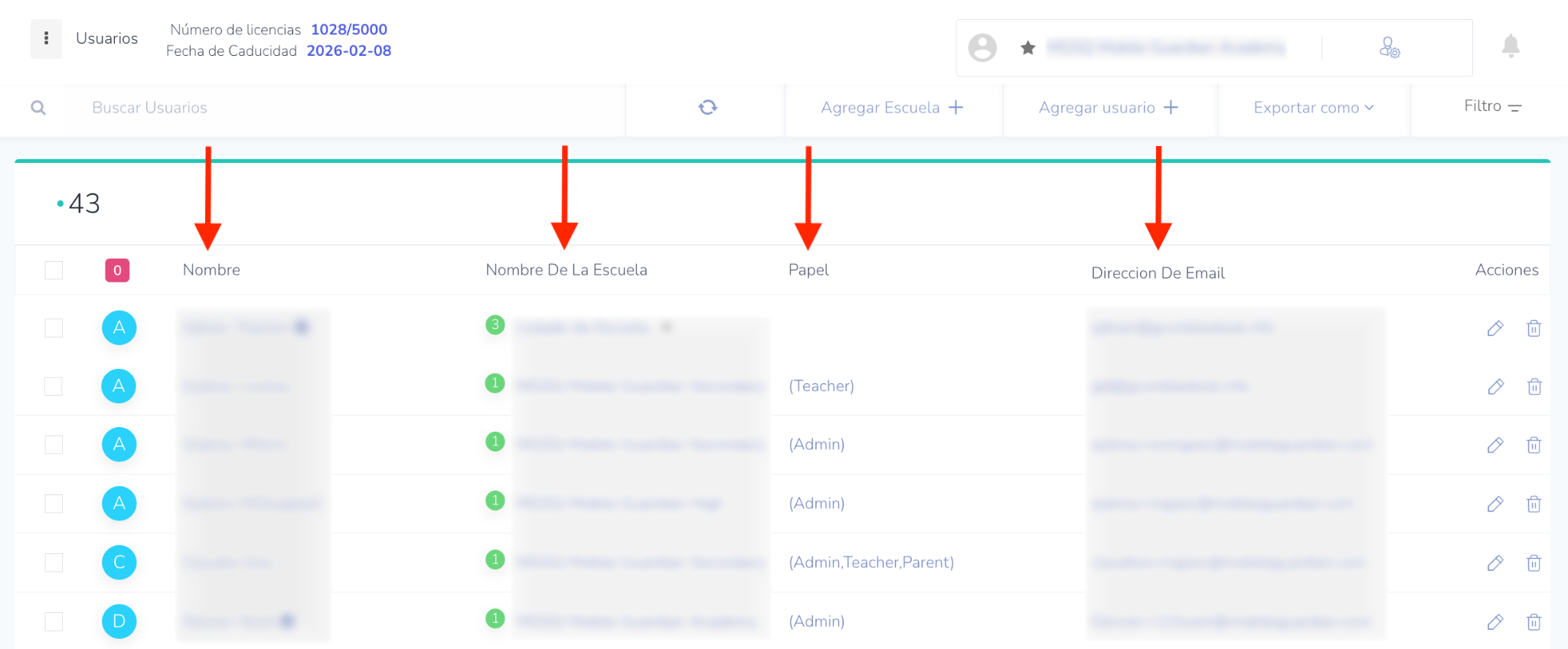Select checkbox for the Admin,Teacher,Parent row
Viewport: 1568px width, 649px height.
[x=54, y=563]
